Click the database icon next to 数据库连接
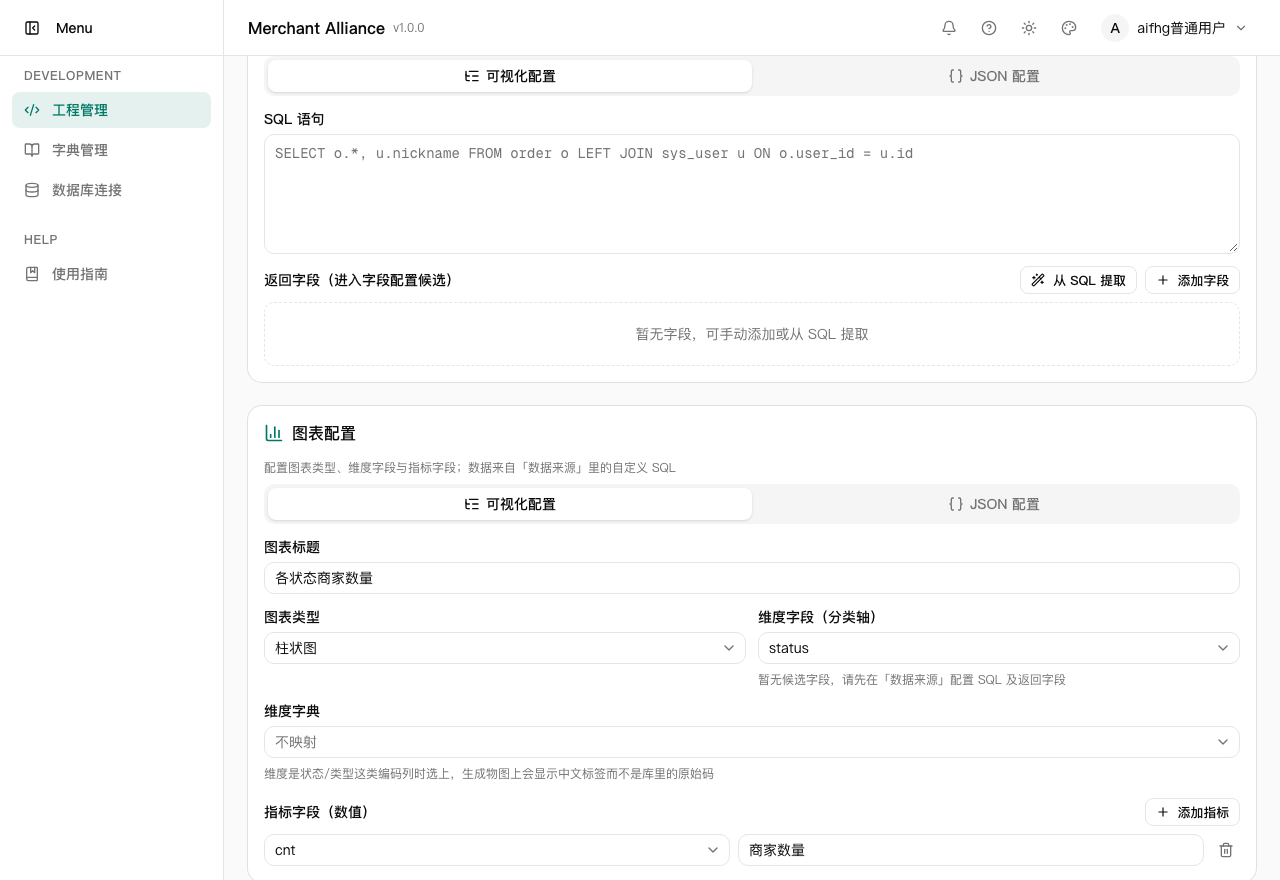Viewport: 1280px width, 880px height. [32, 190]
